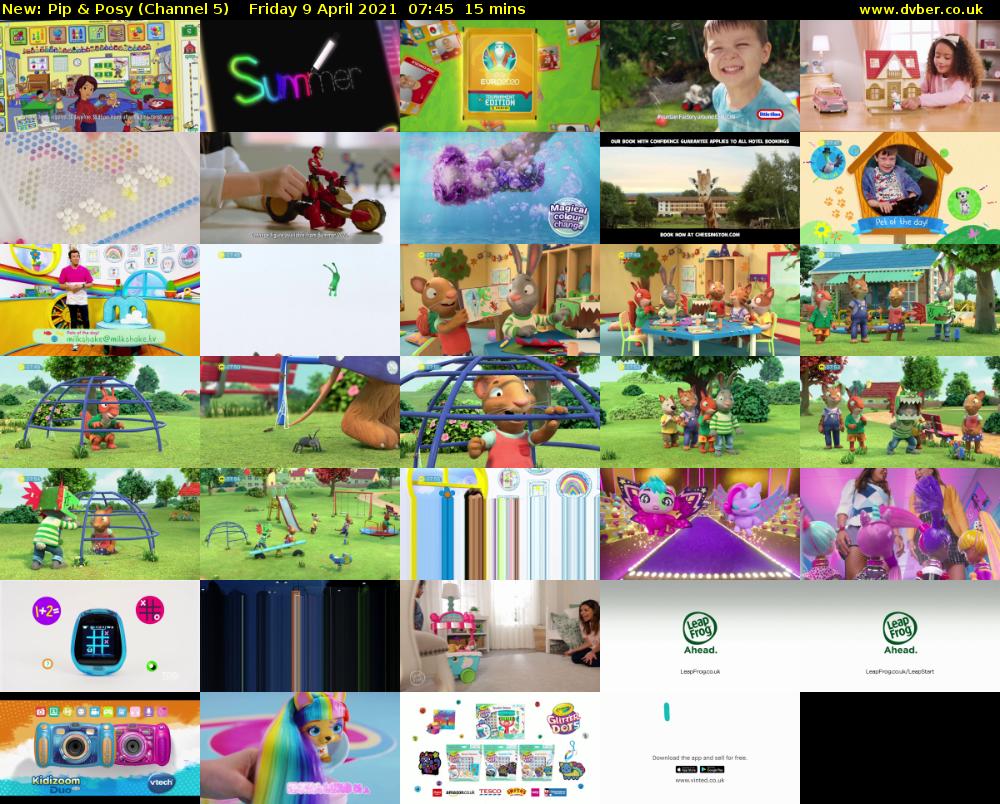Open the girl with dollhouse thumbnail

click(x=900, y=76)
